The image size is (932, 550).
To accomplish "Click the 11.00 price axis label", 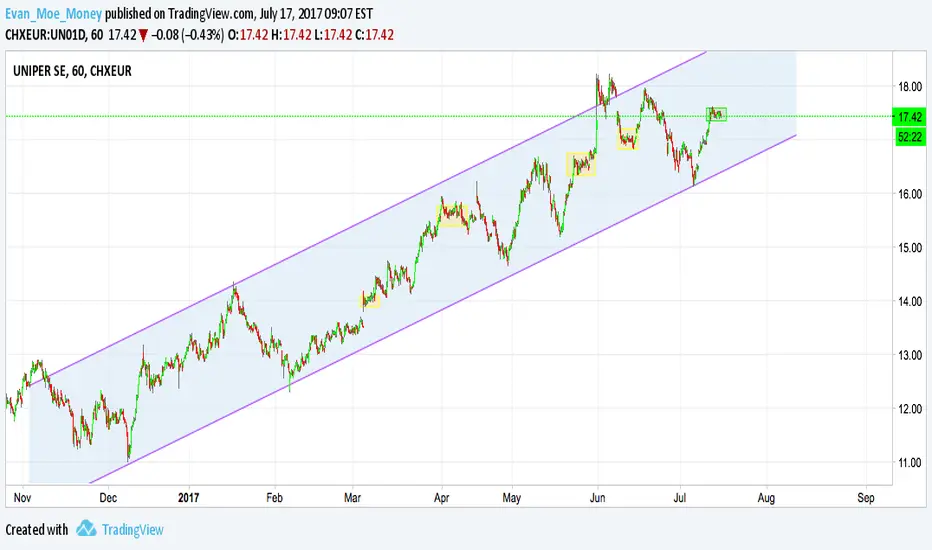I will [x=910, y=462].
